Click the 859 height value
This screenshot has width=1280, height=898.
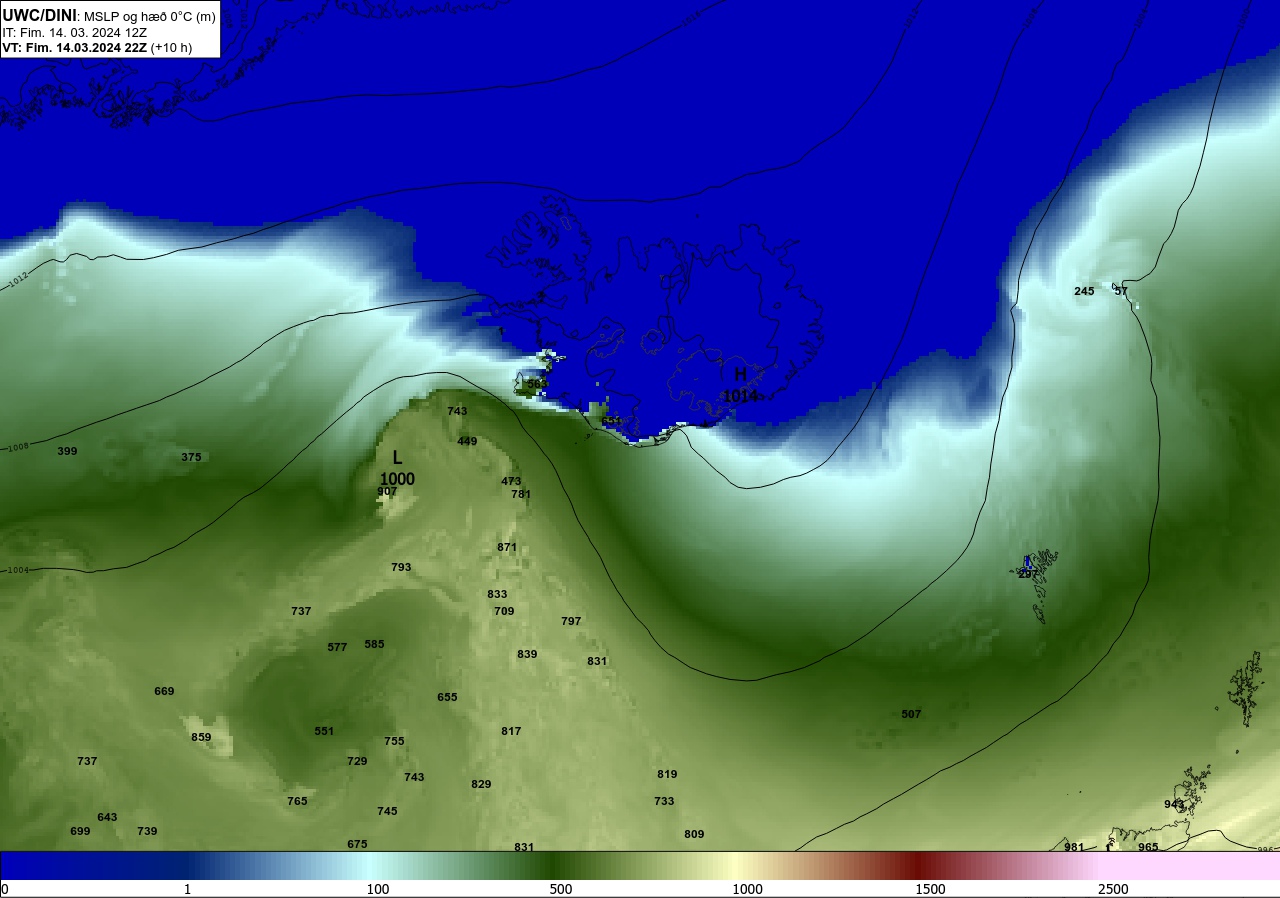201,737
